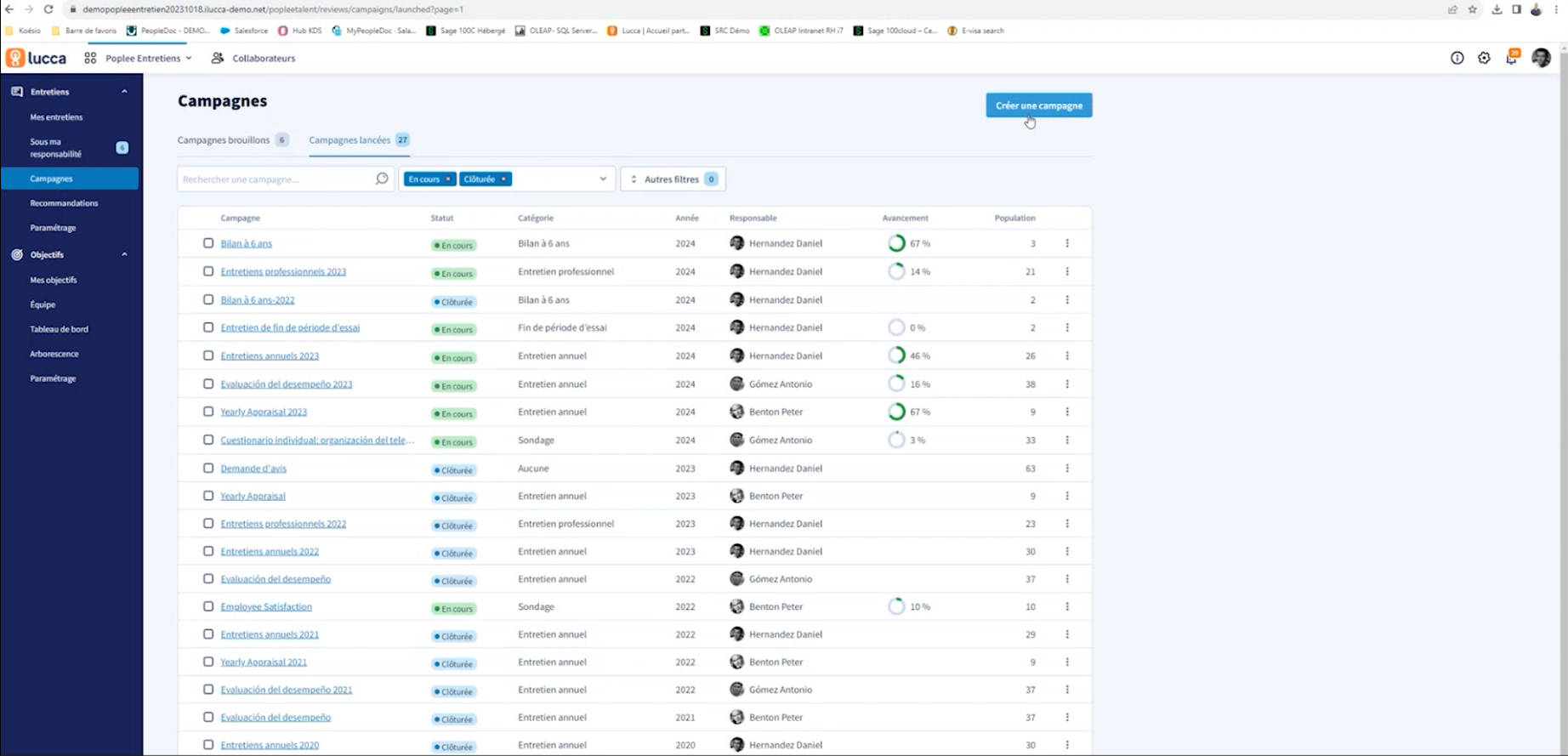Expand the status filter dropdown arrow

[x=603, y=179]
